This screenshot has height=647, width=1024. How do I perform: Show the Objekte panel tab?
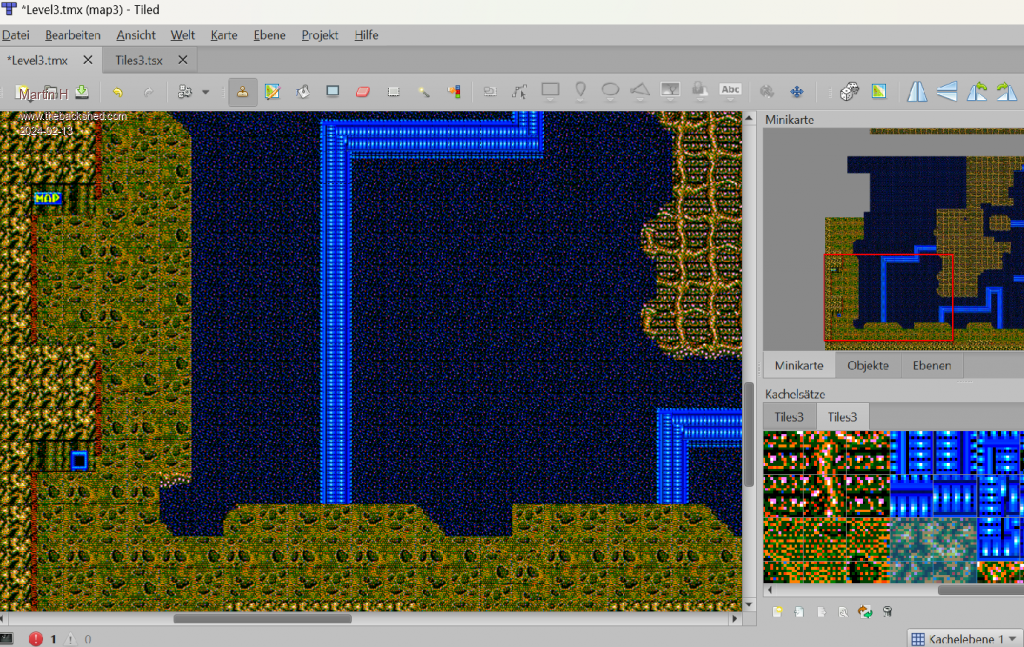point(867,365)
